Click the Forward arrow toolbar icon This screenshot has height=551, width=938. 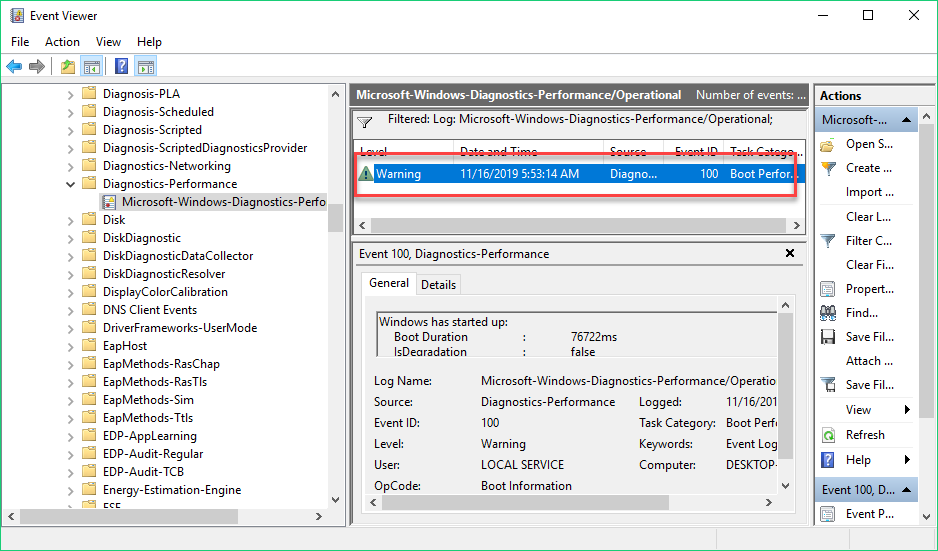coord(37,66)
